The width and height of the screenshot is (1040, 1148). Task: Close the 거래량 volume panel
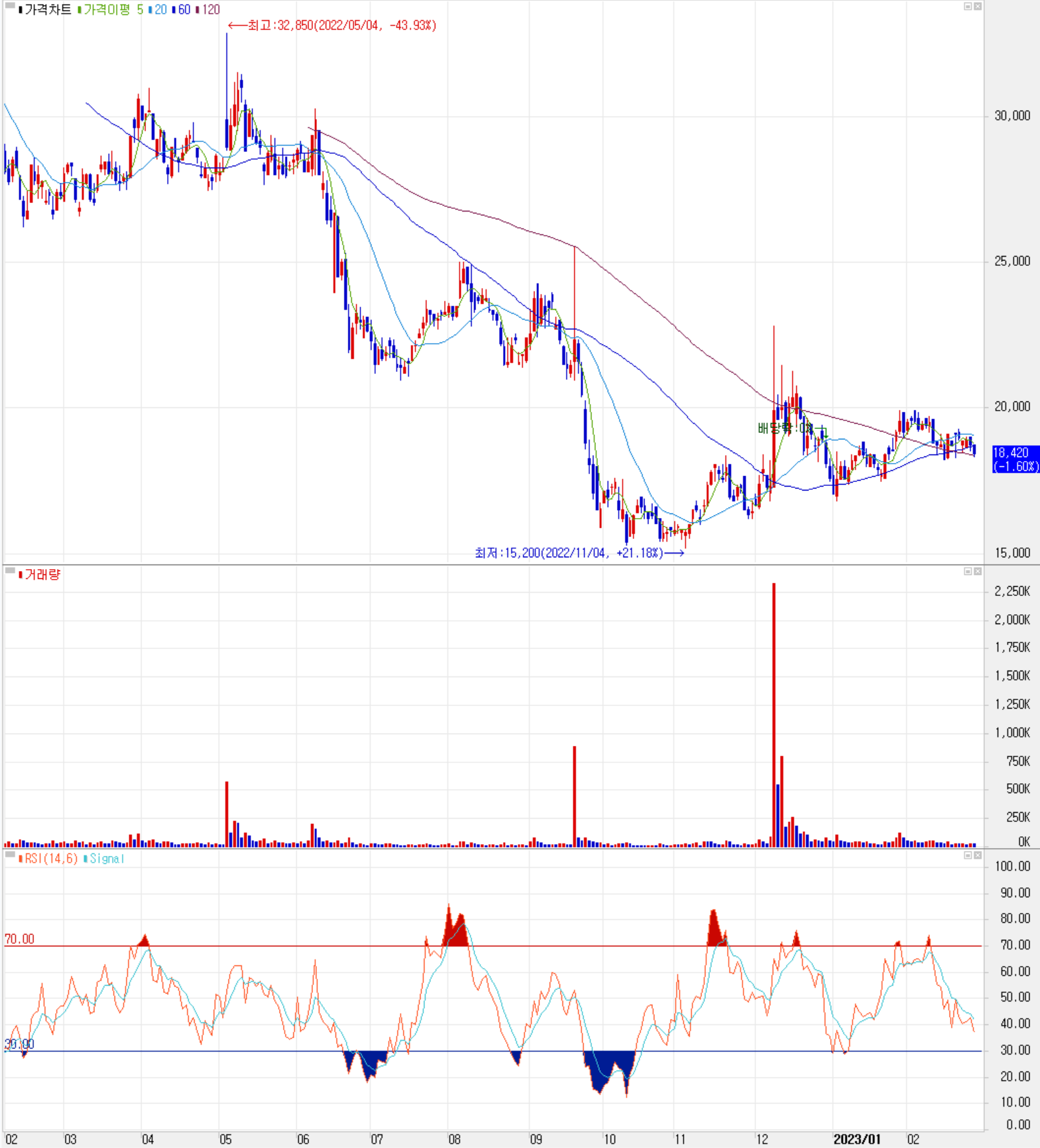(978, 572)
